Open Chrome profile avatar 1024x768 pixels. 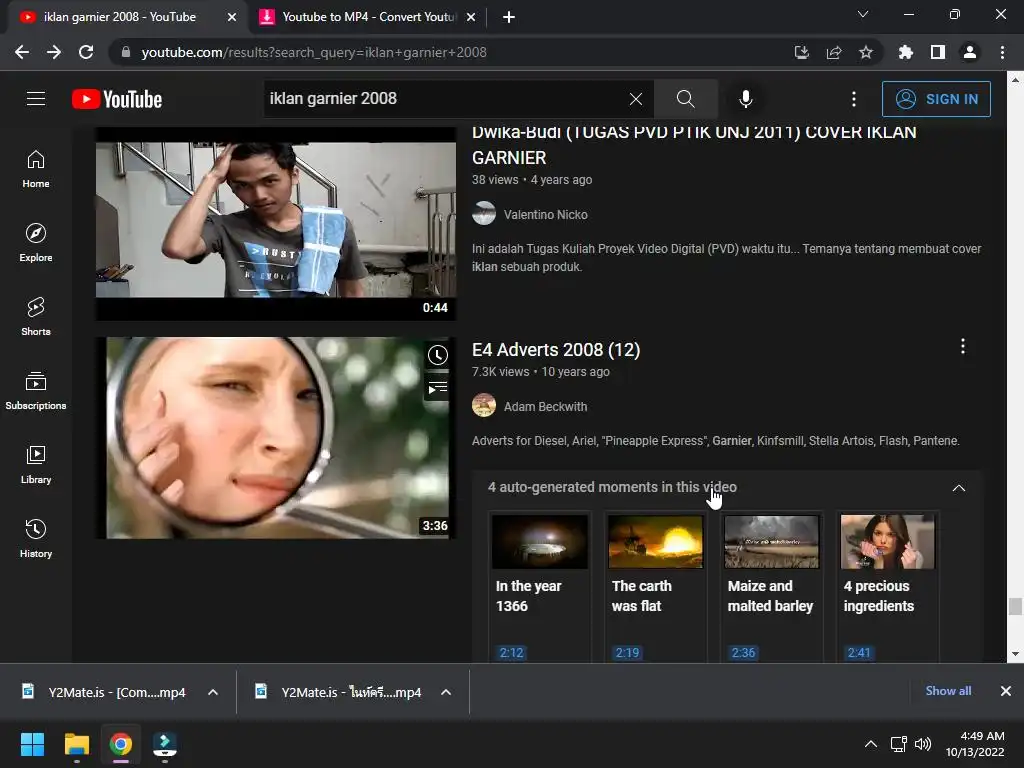(970, 52)
